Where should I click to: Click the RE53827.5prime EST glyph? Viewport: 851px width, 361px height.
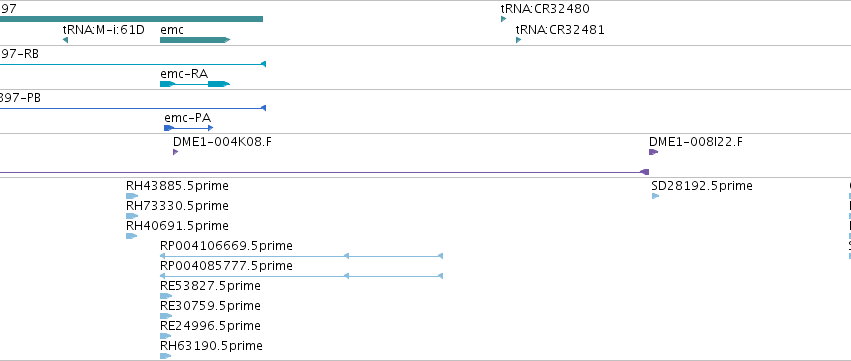(166, 296)
